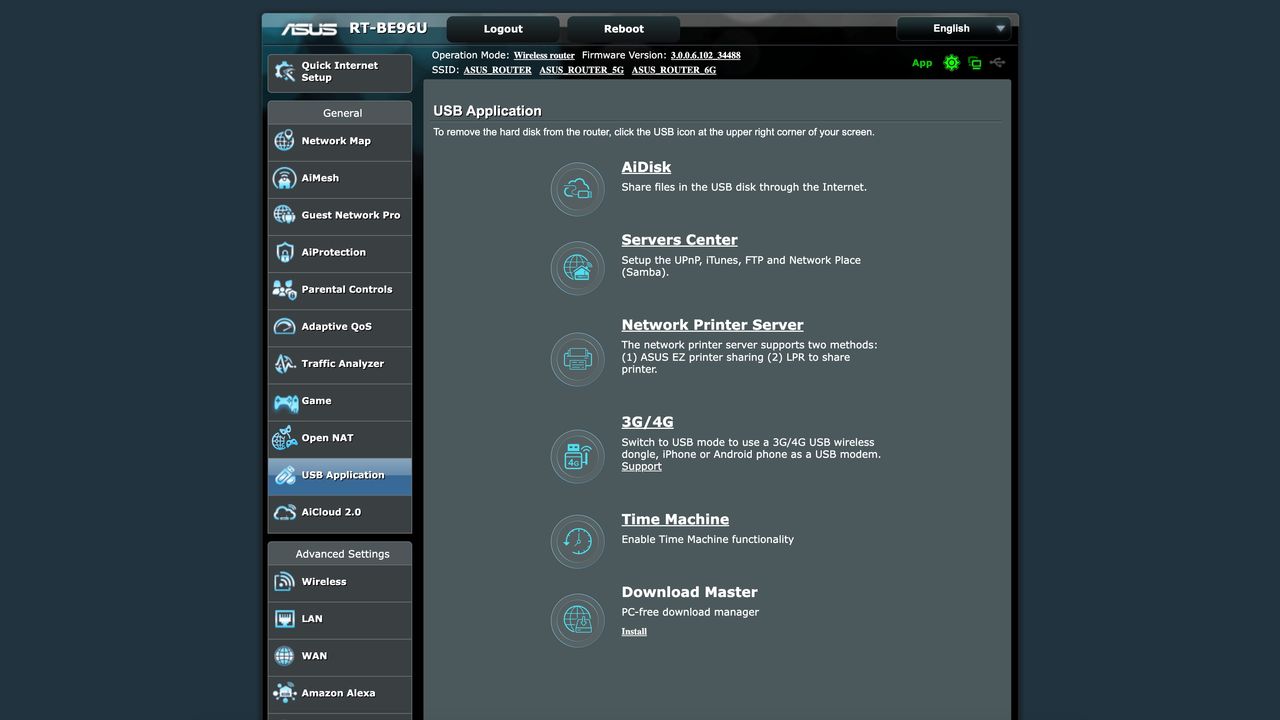This screenshot has width=1280, height=720.
Task: Select Traffic Analyzer menu item
Action: pyautogui.click(x=340, y=364)
